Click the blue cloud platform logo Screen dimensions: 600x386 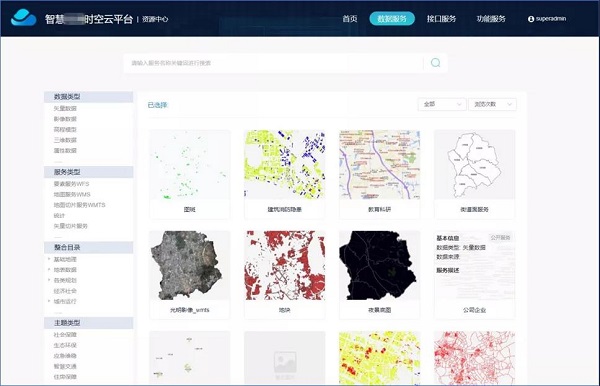pyautogui.click(x=23, y=18)
